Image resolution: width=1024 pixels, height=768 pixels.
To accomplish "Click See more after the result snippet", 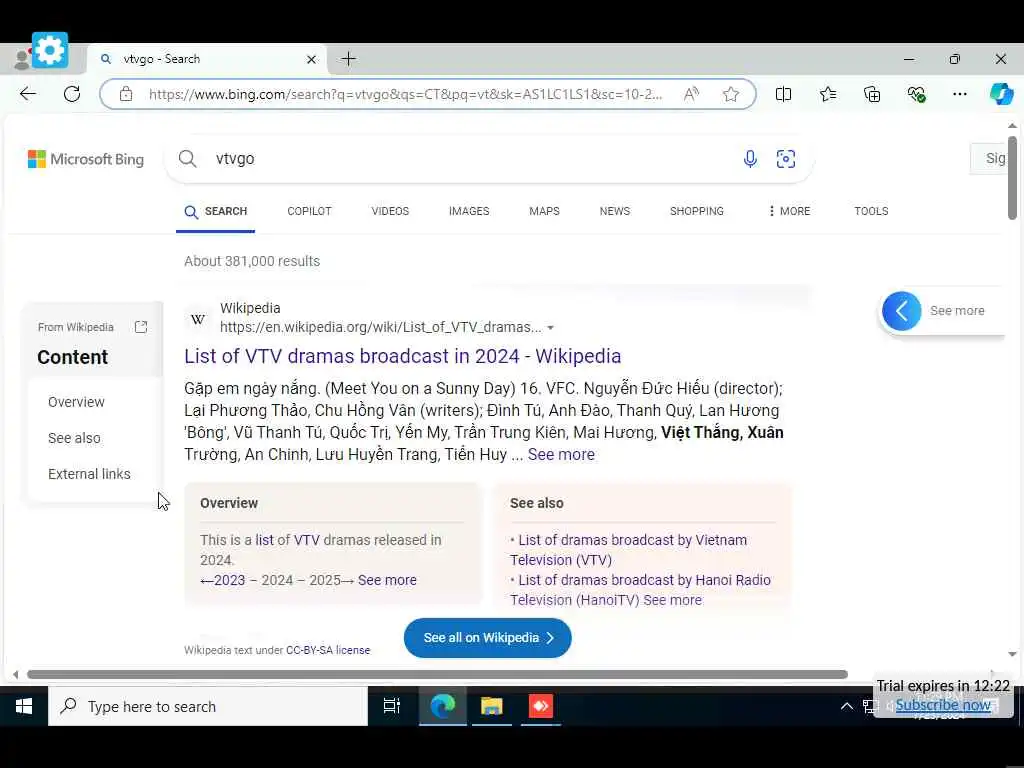I will (561, 455).
